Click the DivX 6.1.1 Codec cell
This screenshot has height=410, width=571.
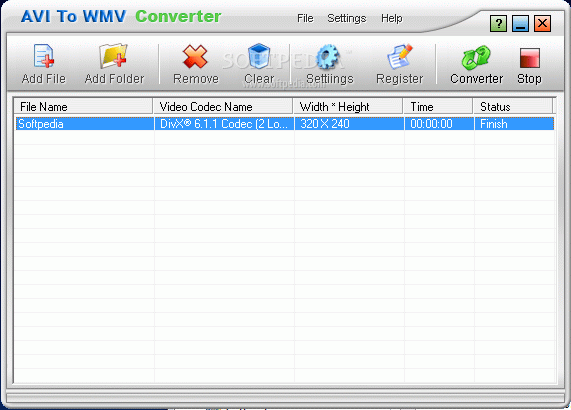coord(224,124)
